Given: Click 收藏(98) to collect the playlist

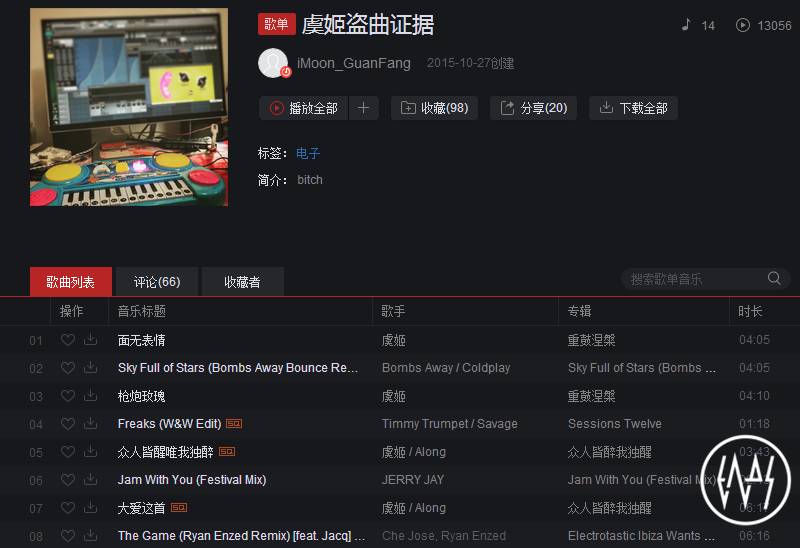Looking at the screenshot, I should click(434, 108).
